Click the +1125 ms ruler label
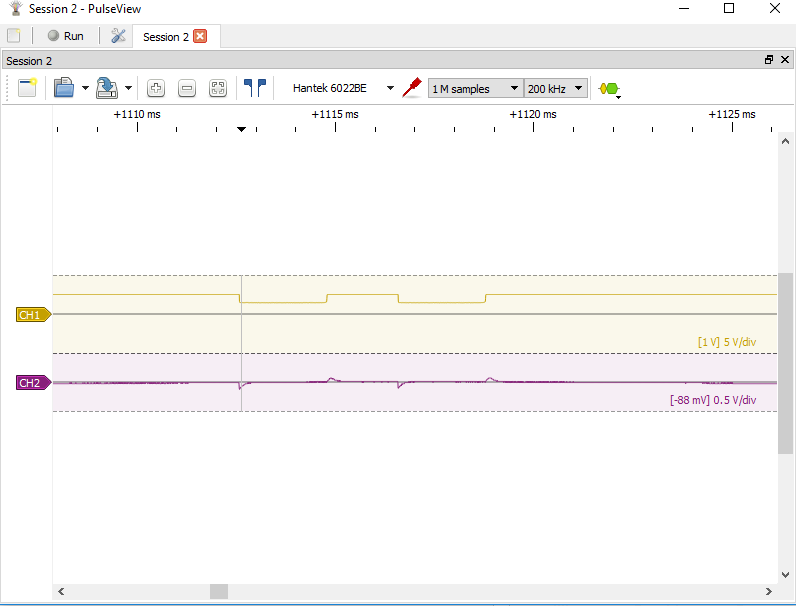 [x=732, y=114]
